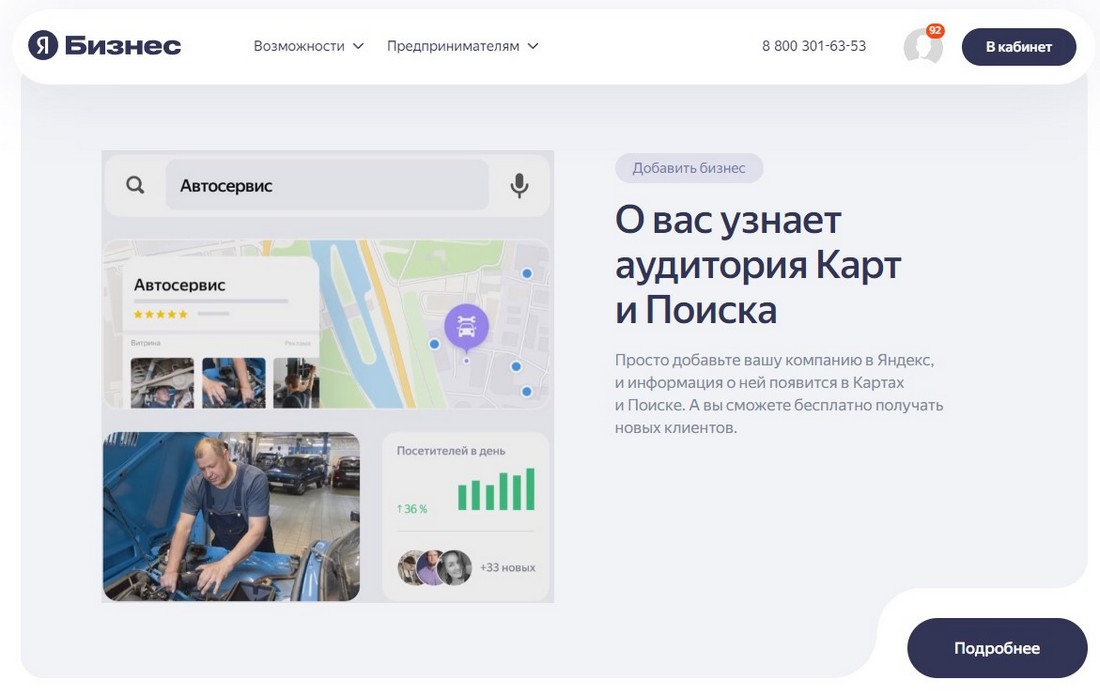
Task: Click the Просто добавьте вашу компанию paragraph
Action: coord(779,394)
